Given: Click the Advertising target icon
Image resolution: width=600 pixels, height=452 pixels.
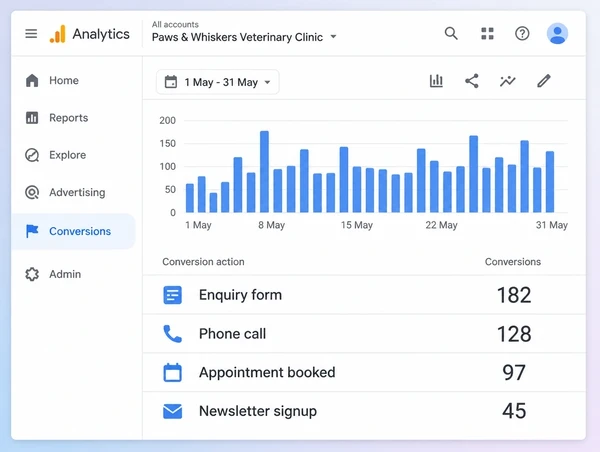Looking at the screenshot, I should pos(32,192).
